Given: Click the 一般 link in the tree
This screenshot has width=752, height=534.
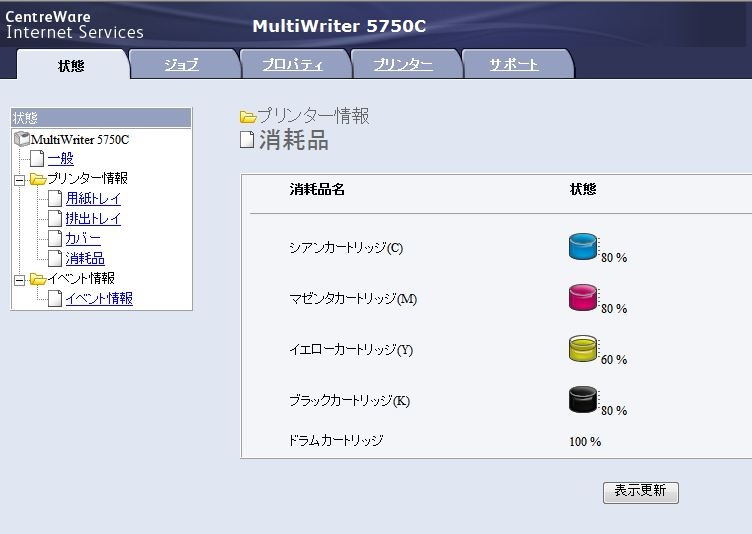Looking at the screenshot, I should (60, 158).
